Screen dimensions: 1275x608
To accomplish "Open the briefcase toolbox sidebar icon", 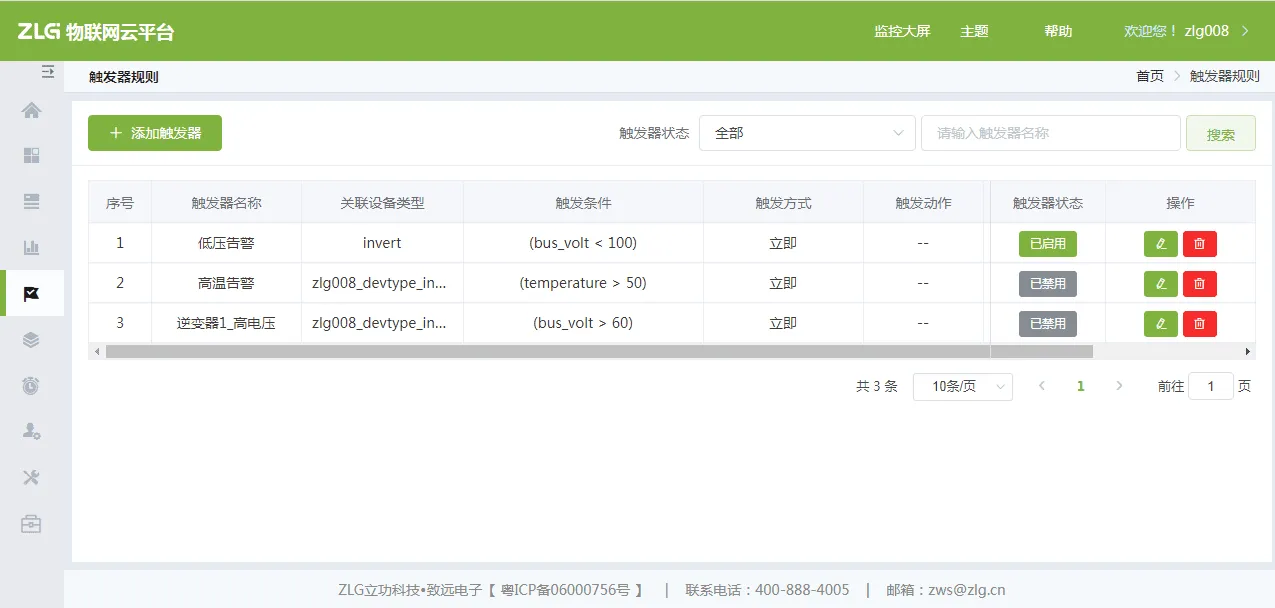I will tap(31, 523).
